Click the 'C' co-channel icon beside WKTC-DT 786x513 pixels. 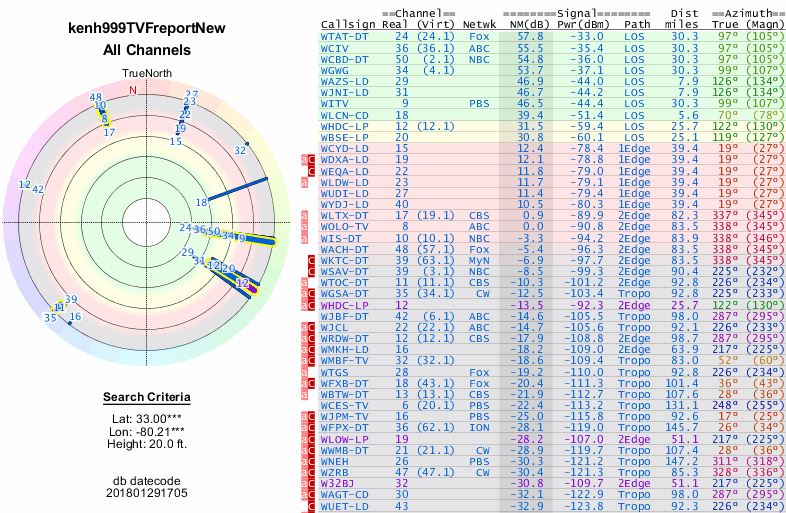(x=312, y=260)
